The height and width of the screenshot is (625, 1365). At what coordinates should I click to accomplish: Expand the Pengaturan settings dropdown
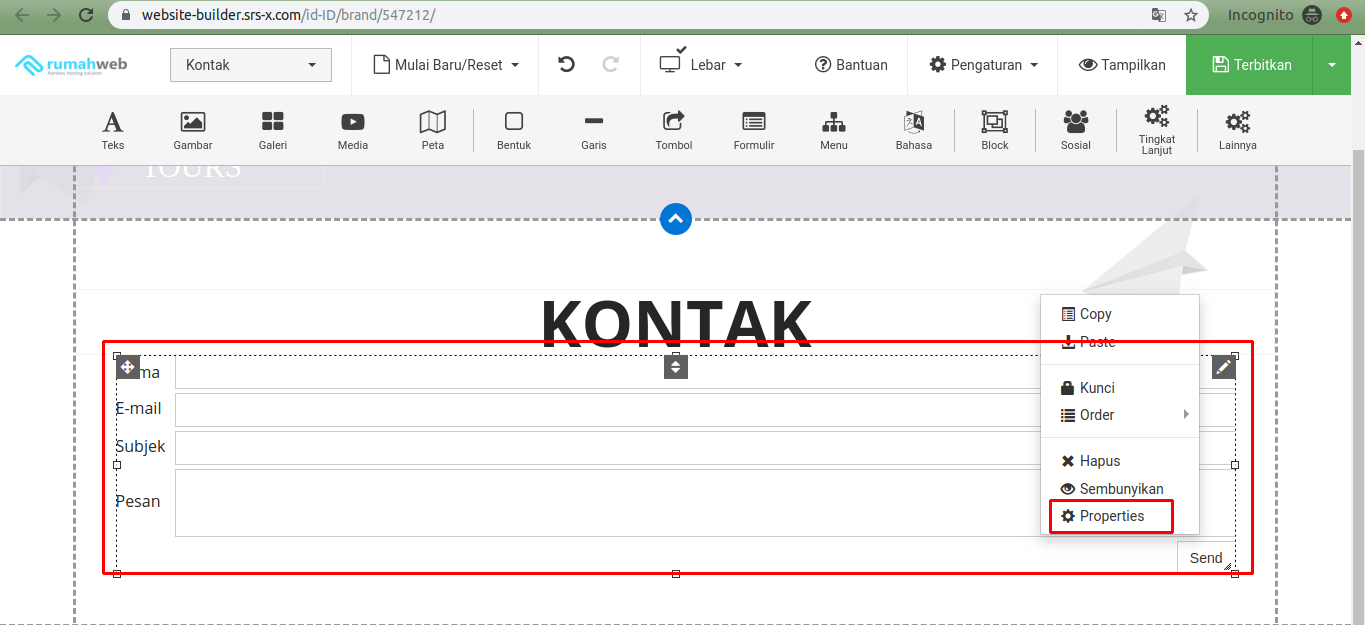click(x=984, y=65)
